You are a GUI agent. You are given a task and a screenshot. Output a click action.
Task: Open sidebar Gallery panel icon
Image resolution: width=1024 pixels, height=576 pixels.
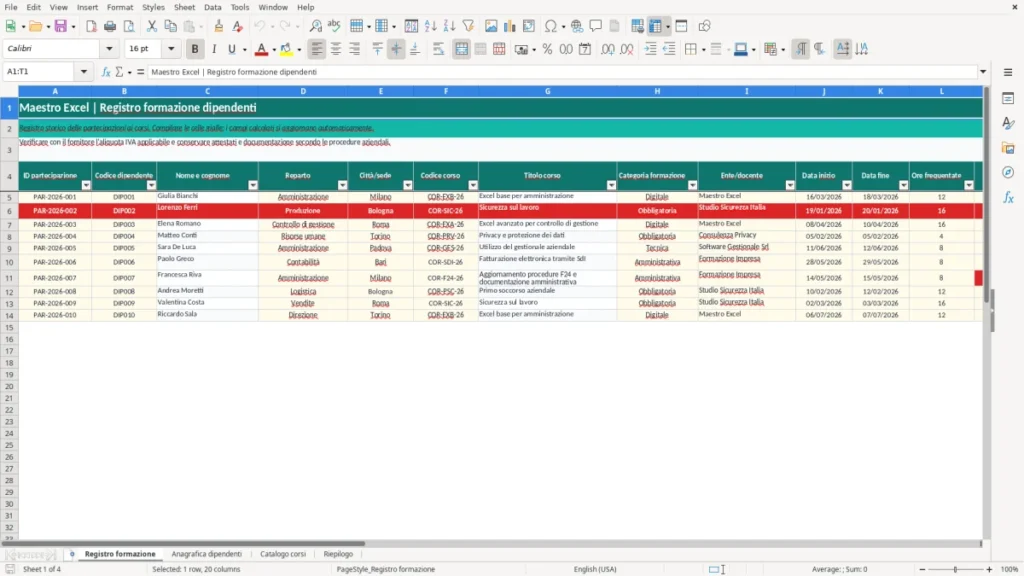(x=1008, y=148)
